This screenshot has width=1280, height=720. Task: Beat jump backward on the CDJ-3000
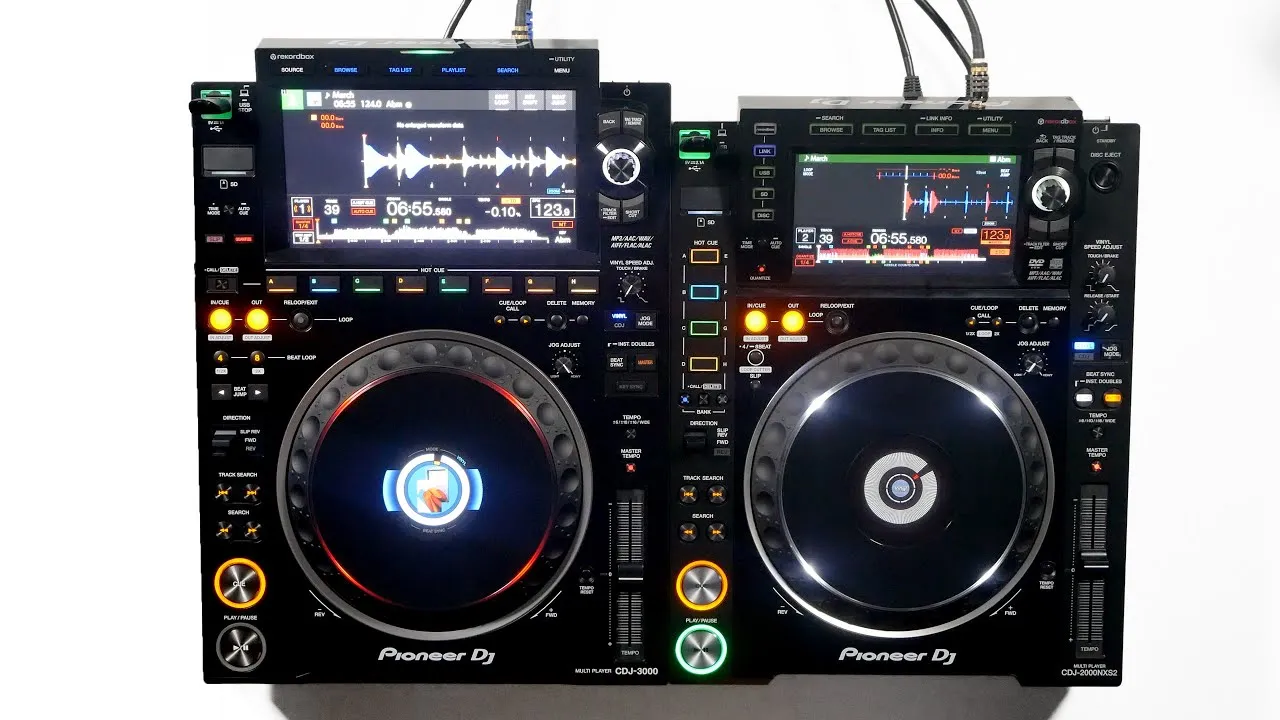pyautogui.click(x=221, y=392)
